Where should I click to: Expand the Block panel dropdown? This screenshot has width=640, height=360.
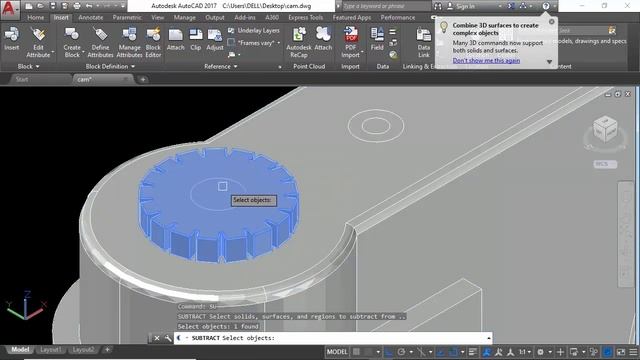point(28,66)
